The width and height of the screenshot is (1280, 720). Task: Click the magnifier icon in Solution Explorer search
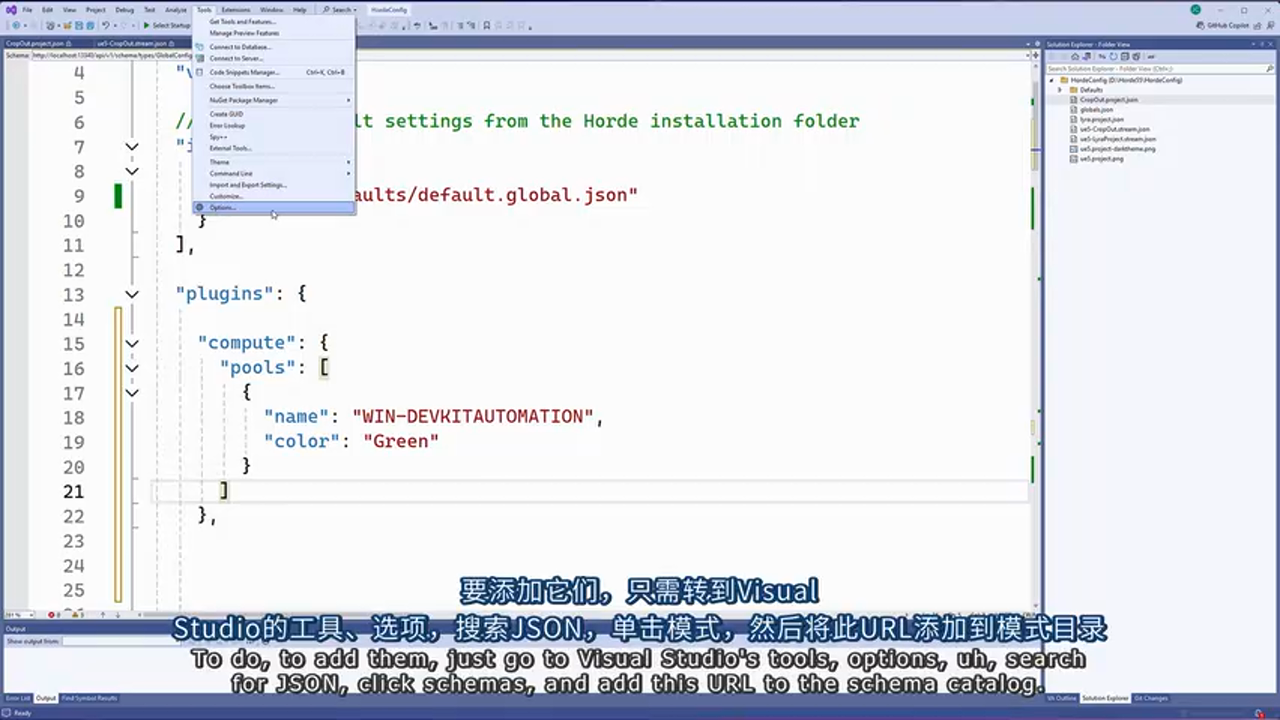point(1269,68)
